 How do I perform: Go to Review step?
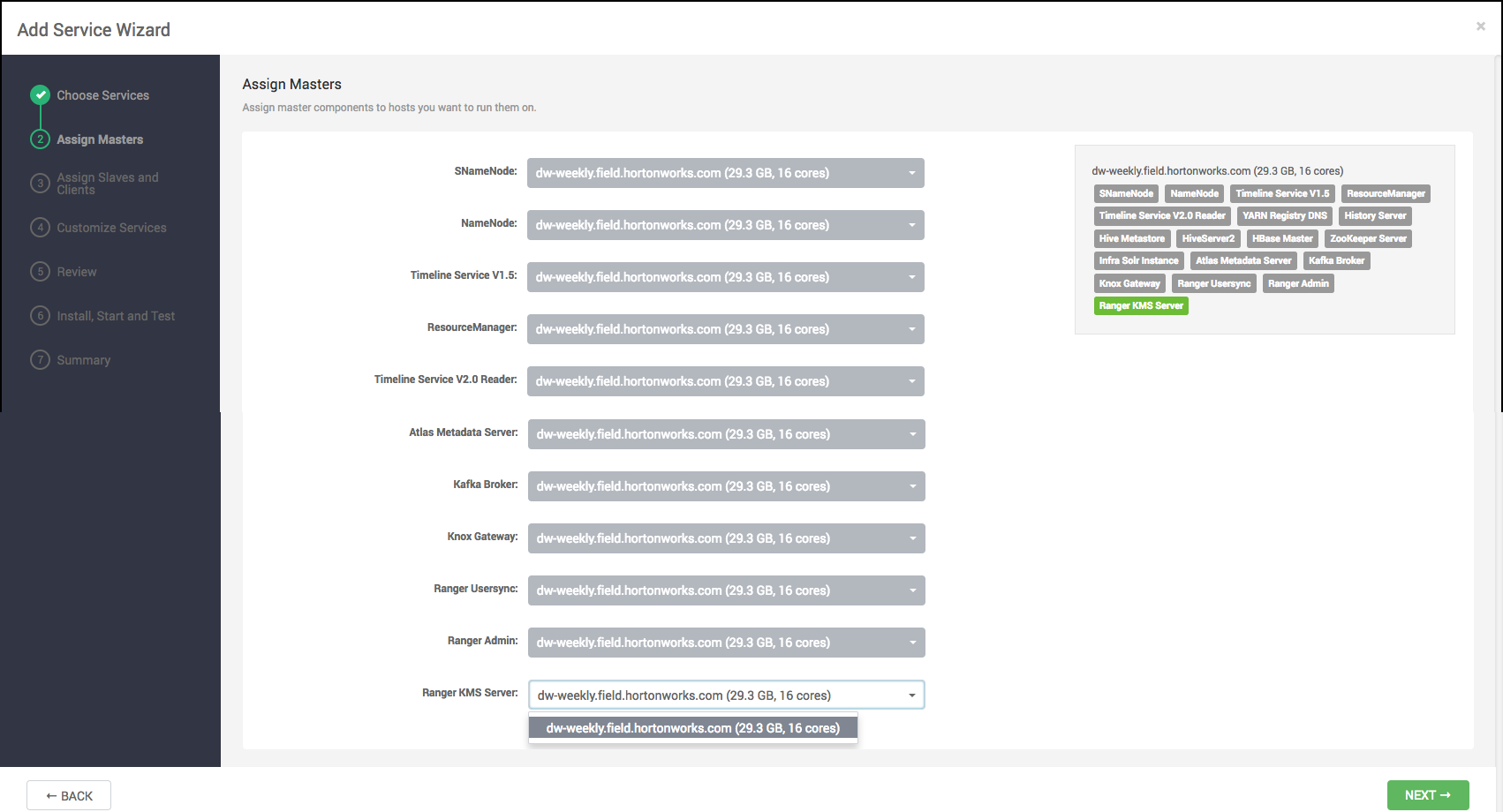(77, 272)
